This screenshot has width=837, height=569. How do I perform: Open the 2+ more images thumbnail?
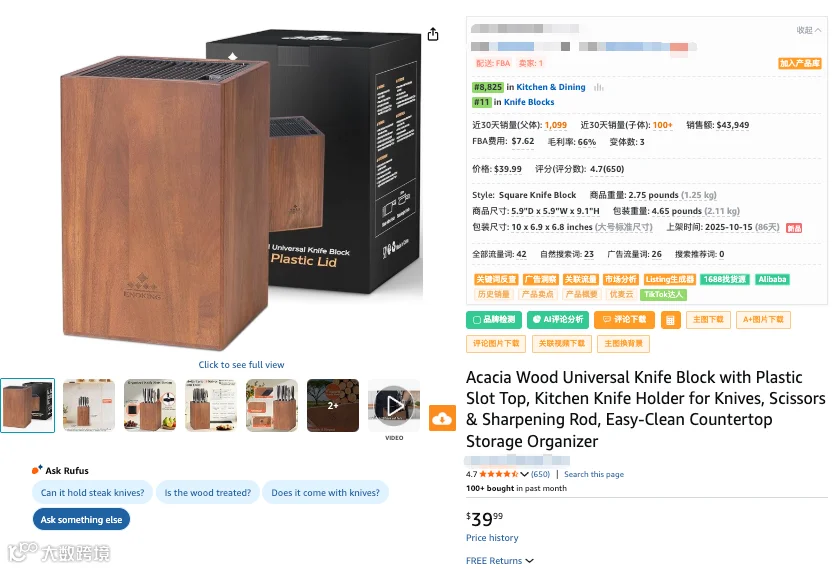[333, 406]
